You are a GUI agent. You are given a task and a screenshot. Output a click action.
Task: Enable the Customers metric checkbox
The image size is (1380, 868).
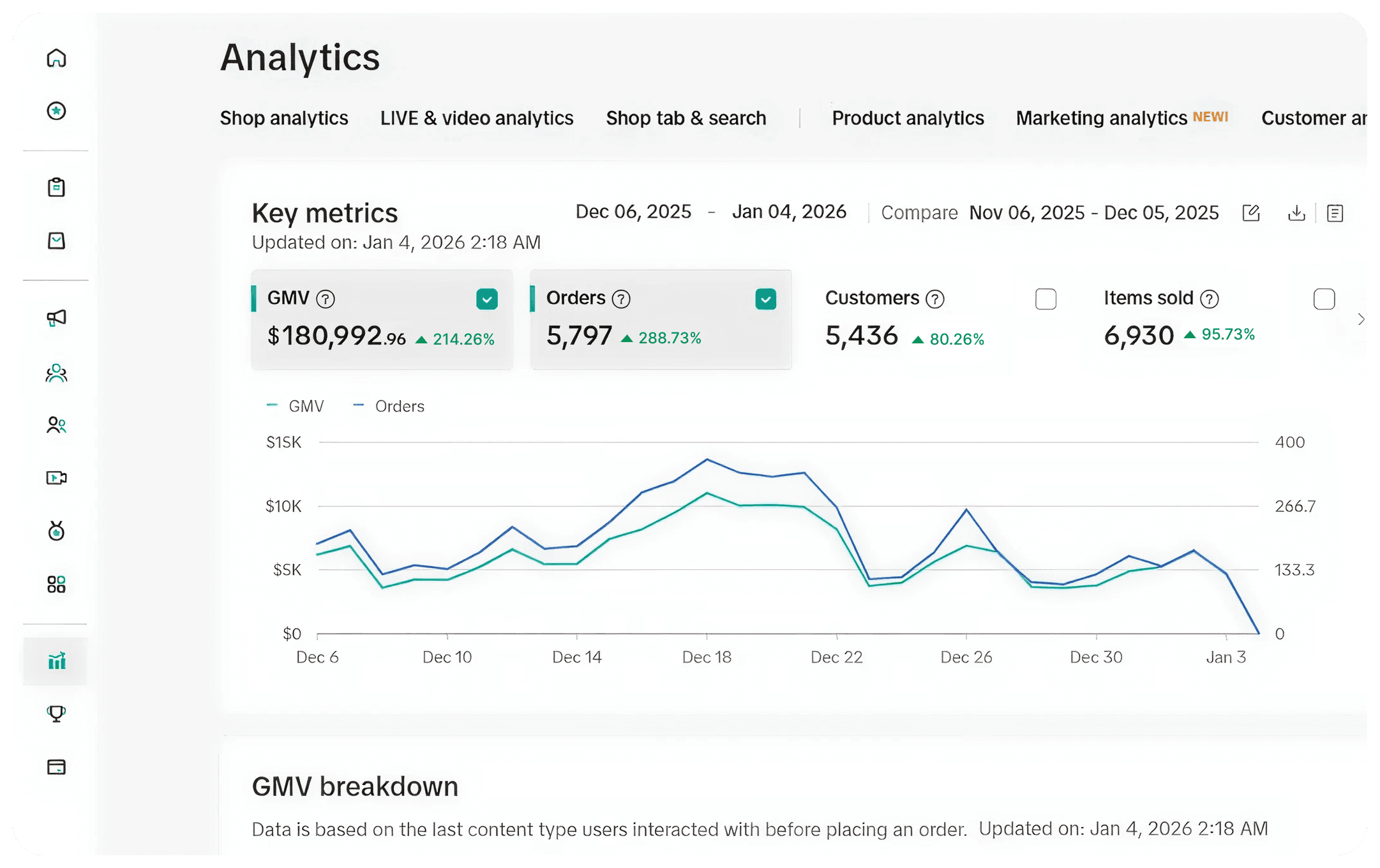pos(1046,299)
